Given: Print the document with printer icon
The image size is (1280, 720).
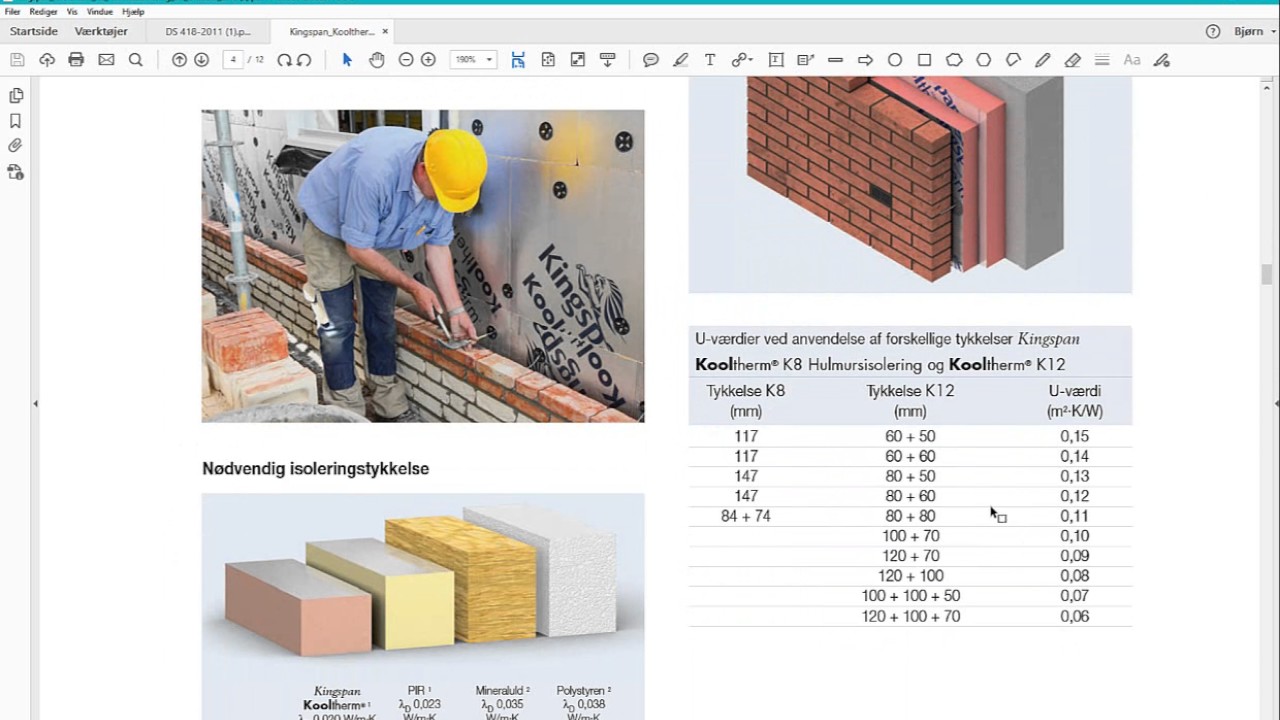Looking at the screenshot, I should point(76,60).
